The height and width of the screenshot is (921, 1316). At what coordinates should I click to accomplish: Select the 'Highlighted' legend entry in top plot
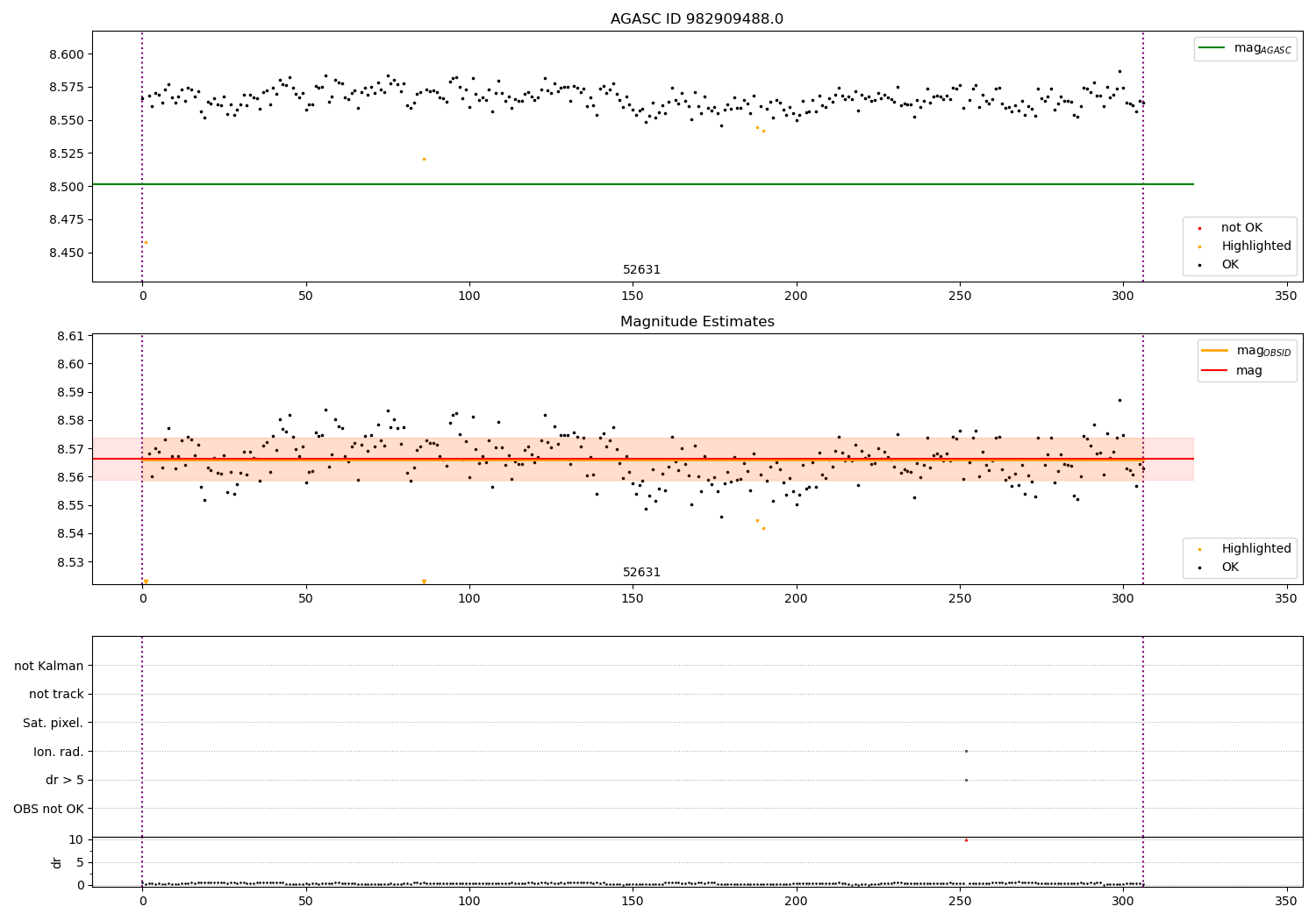pos(1255,246)
